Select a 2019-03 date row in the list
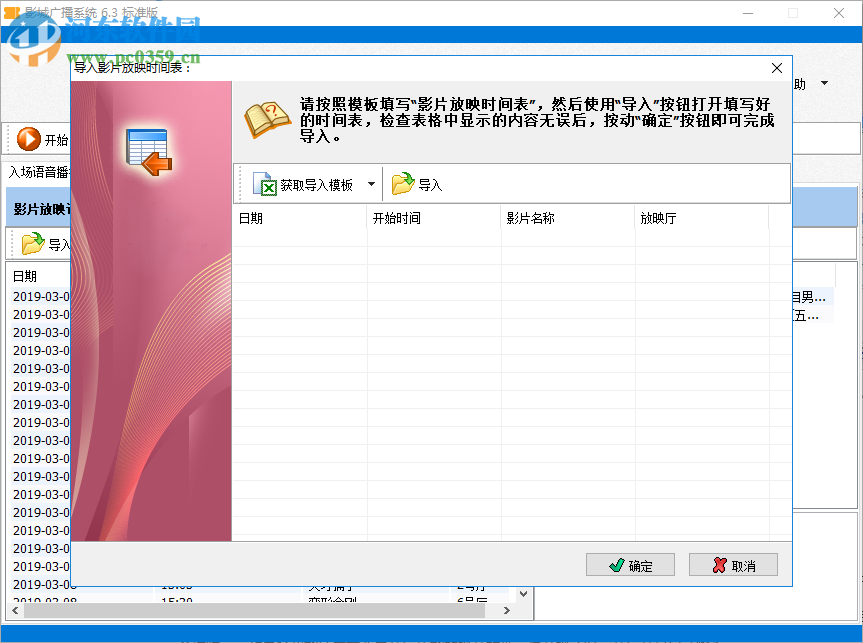863x643 pixels. click(x=40, y=296)
